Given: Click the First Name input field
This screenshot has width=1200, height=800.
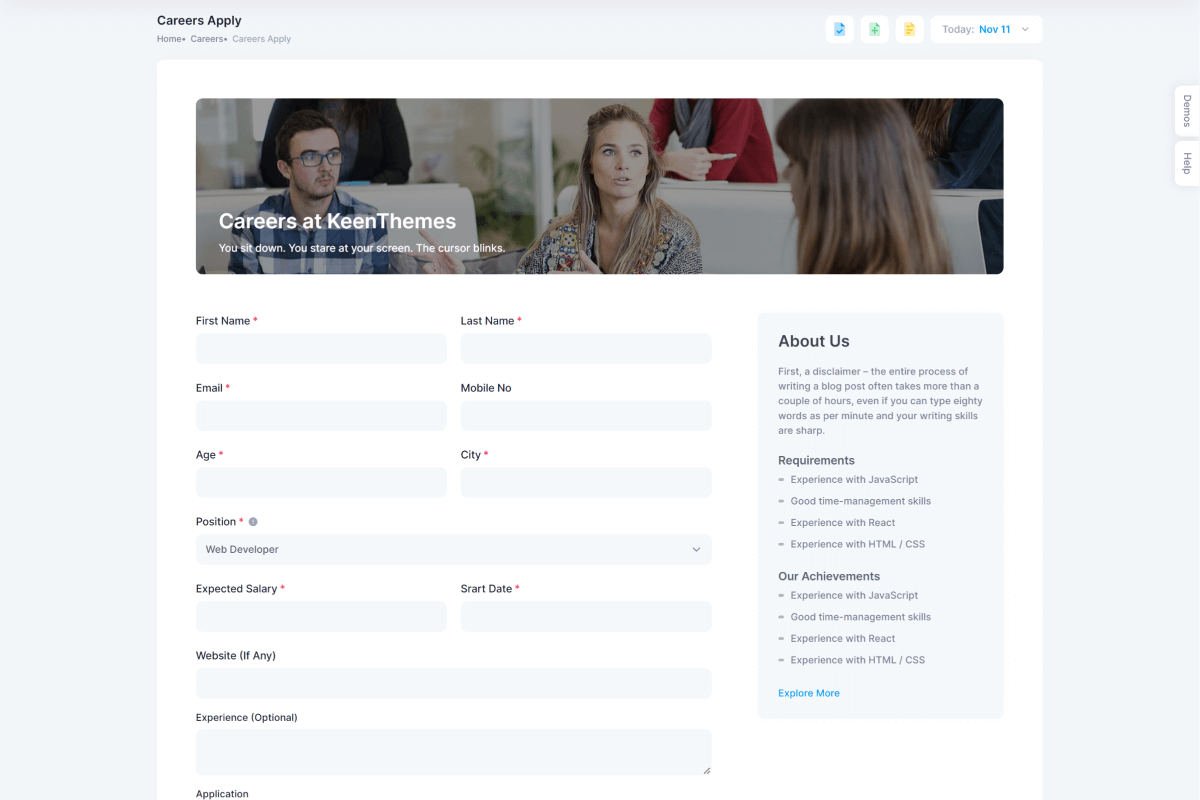Looking at the screenshot, I should [x=321, y=349].
